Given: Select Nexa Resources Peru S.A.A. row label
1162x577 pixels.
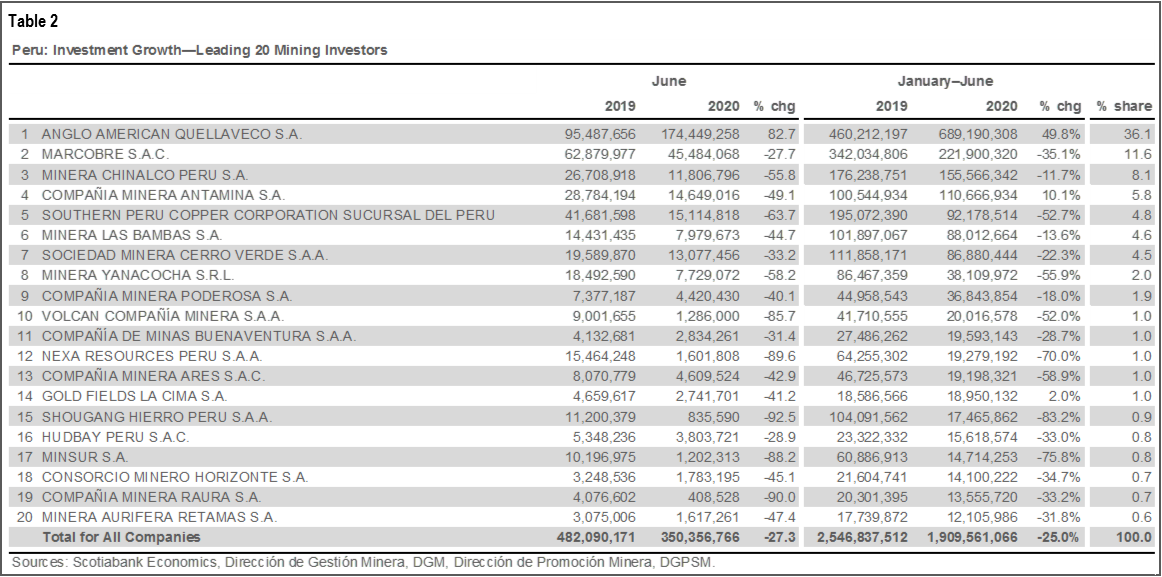Looking at the screenshot, I should pyautogui.click(x=151, y=356).
